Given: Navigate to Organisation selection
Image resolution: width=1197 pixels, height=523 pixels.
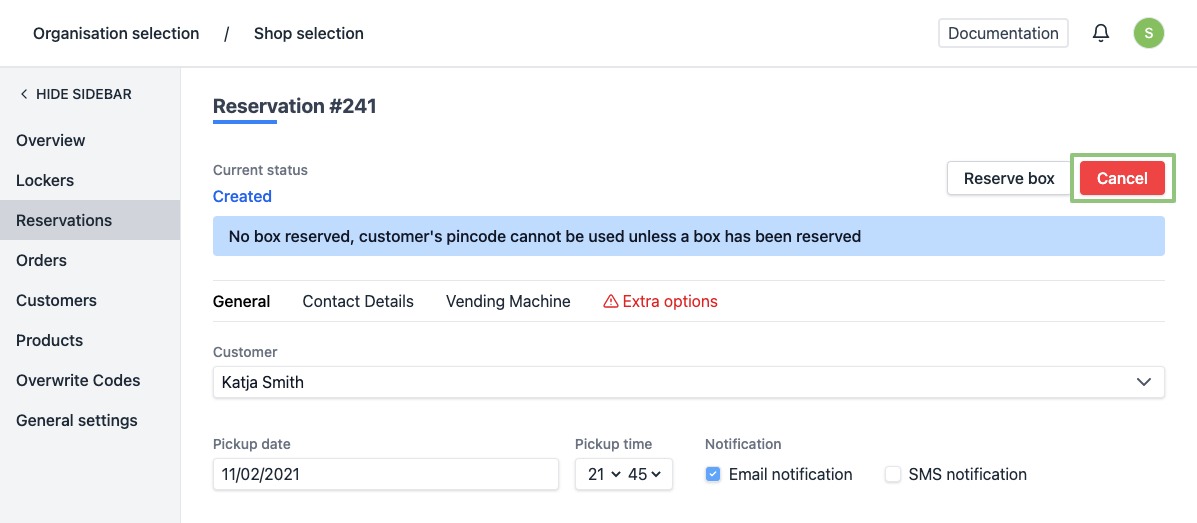Looking at the screenshot, I should click(x=116, y=33).
